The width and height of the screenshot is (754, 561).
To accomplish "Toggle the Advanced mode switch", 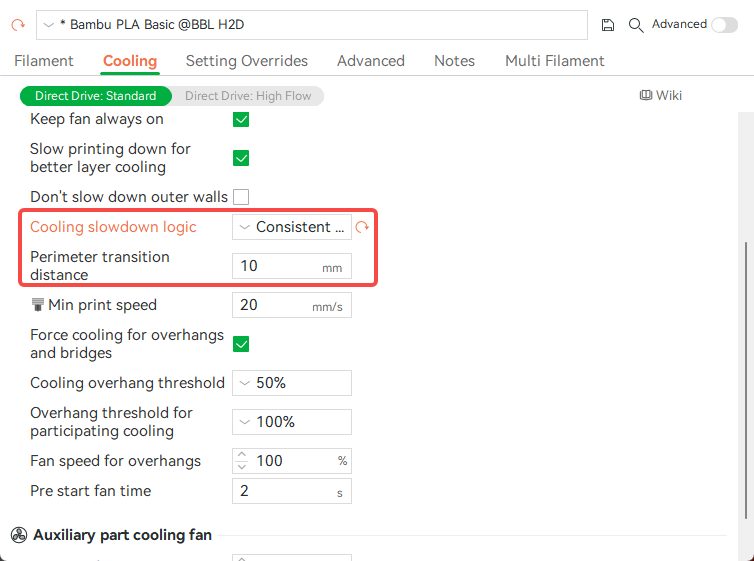I will [x=724, y=25].
